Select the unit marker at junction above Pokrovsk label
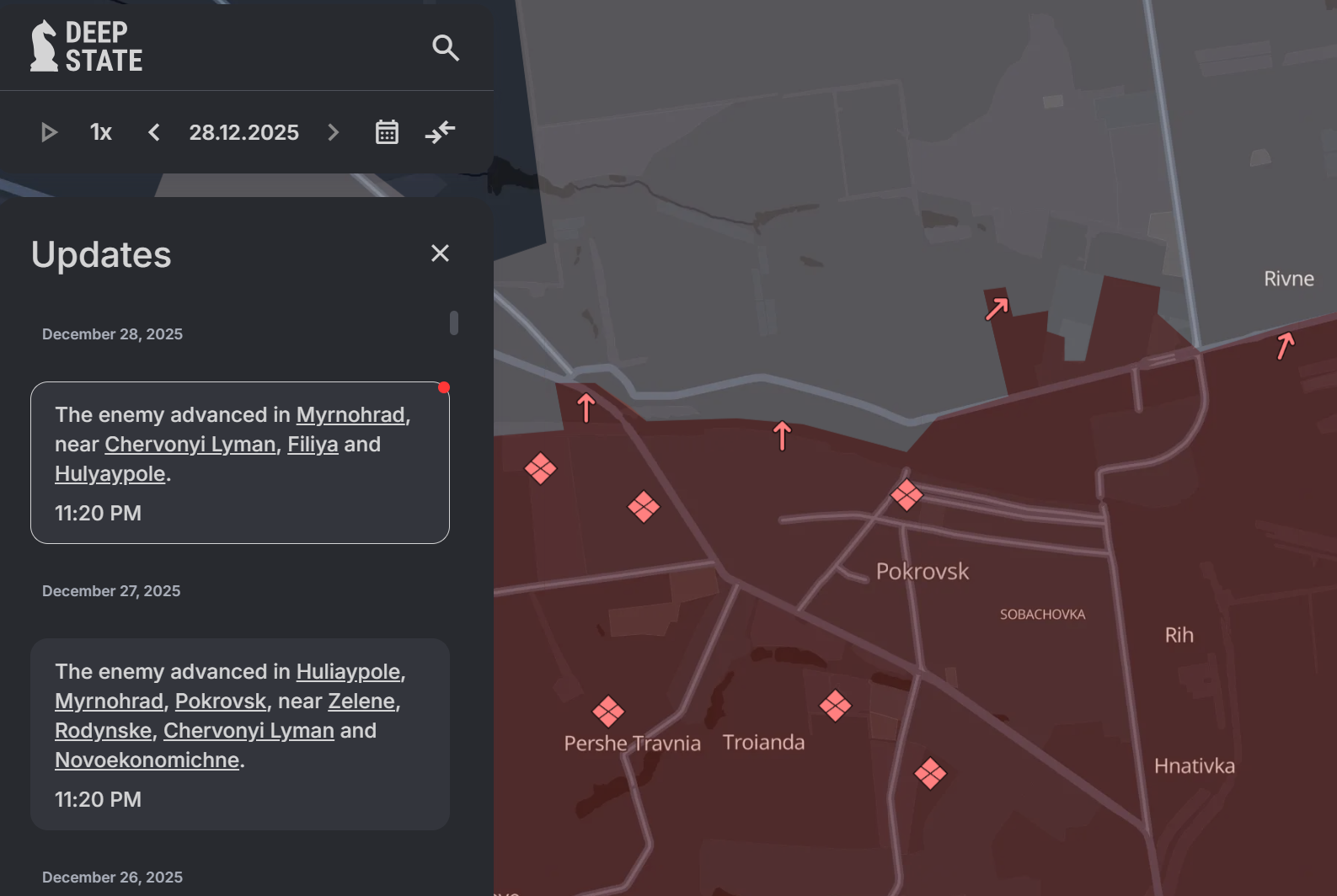 coord(906,495)
